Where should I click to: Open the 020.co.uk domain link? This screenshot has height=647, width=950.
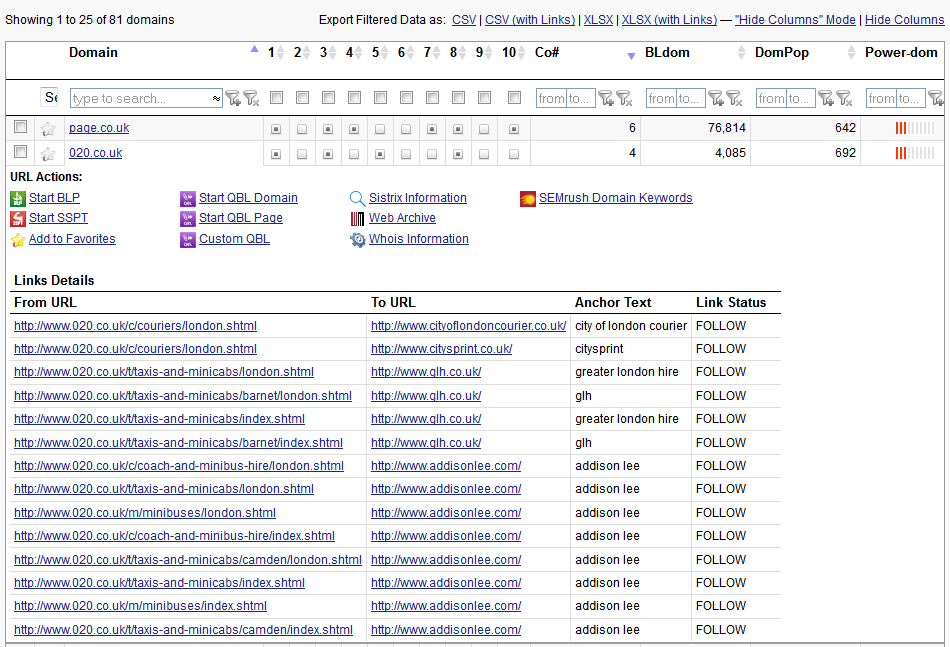pyautogui.click(x=96, y=153)
